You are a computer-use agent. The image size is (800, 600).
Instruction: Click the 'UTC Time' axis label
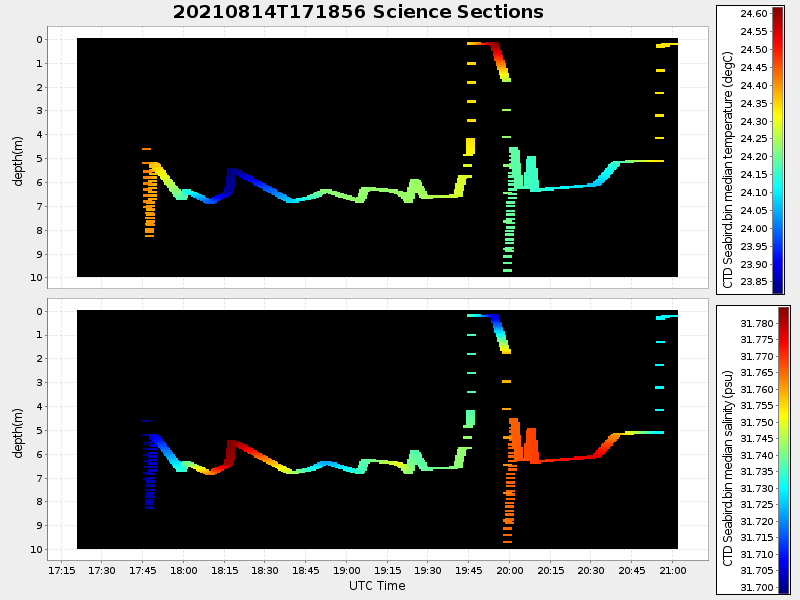(377, 586)
